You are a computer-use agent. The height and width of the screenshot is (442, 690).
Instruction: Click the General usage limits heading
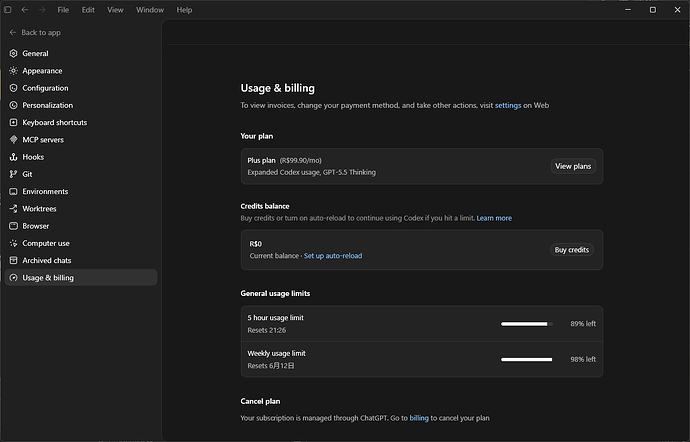(275, 293)
